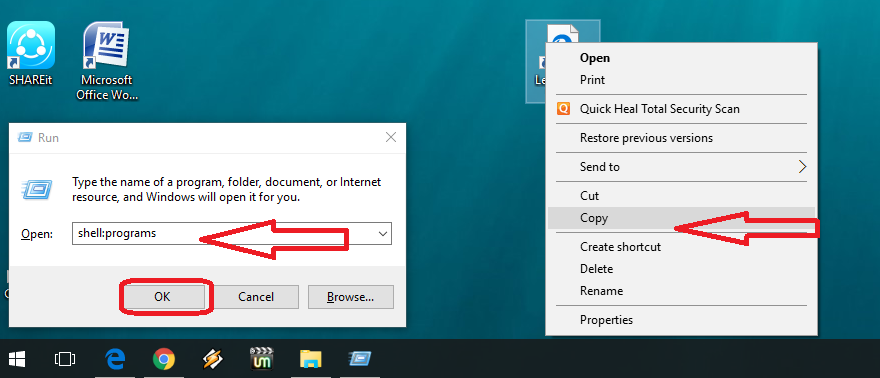Click the "Type the name of a program" description
Image resolution: width=880 pixels, height=378 pixels.
tap(227, 190)
